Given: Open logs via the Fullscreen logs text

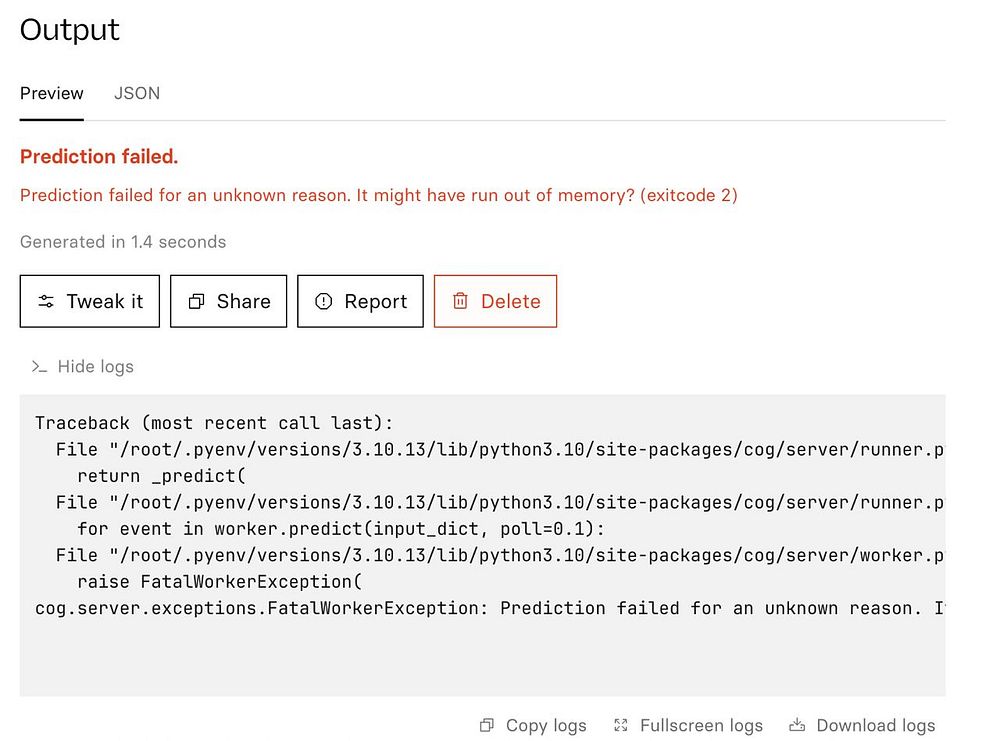Looking at the screenshot, I should pyautogui.click(x=701, y=725).
